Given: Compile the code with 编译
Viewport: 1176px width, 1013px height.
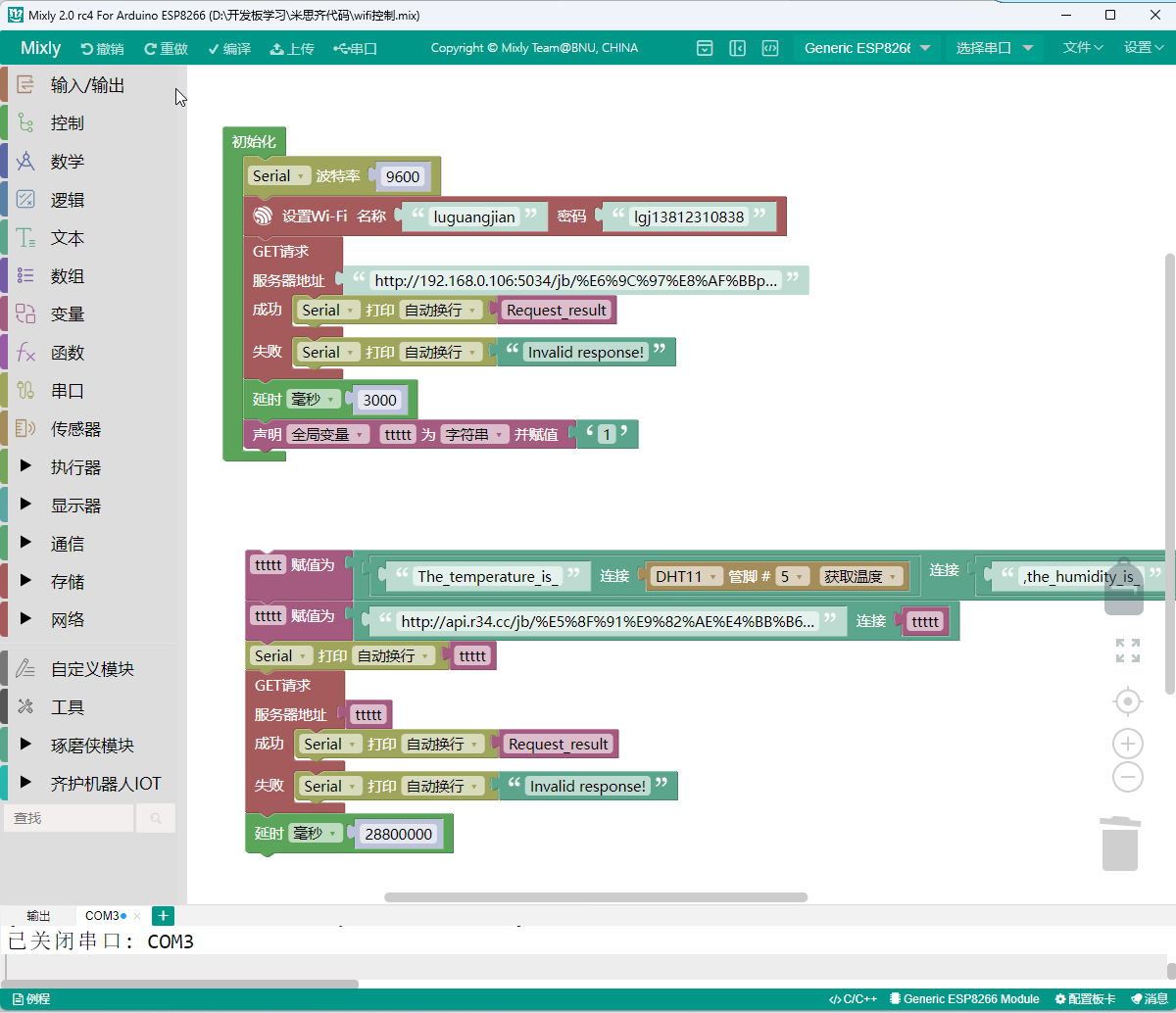Looking at the screenshot, I should click(229, 48).
